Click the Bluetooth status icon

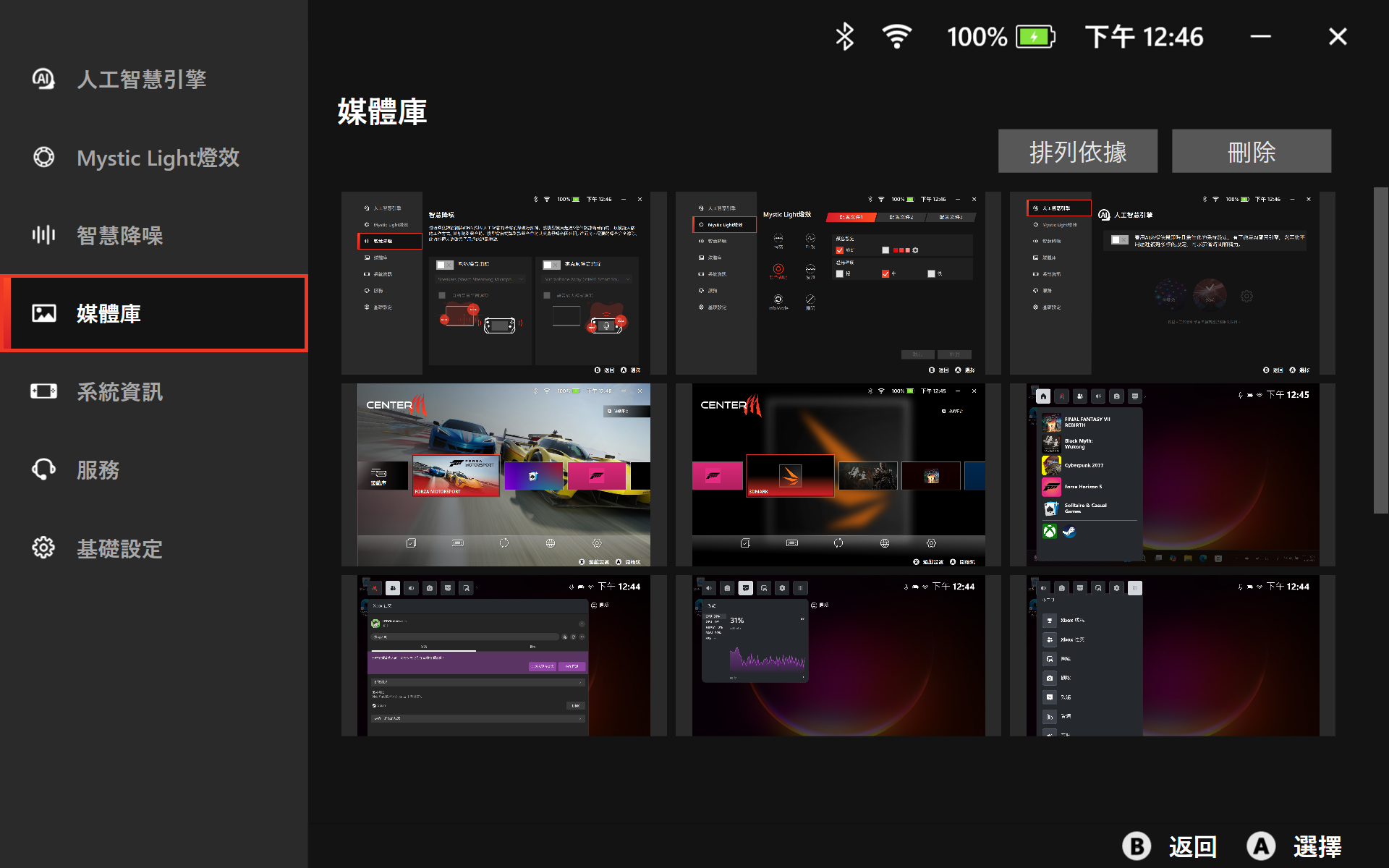pos(844,36)
